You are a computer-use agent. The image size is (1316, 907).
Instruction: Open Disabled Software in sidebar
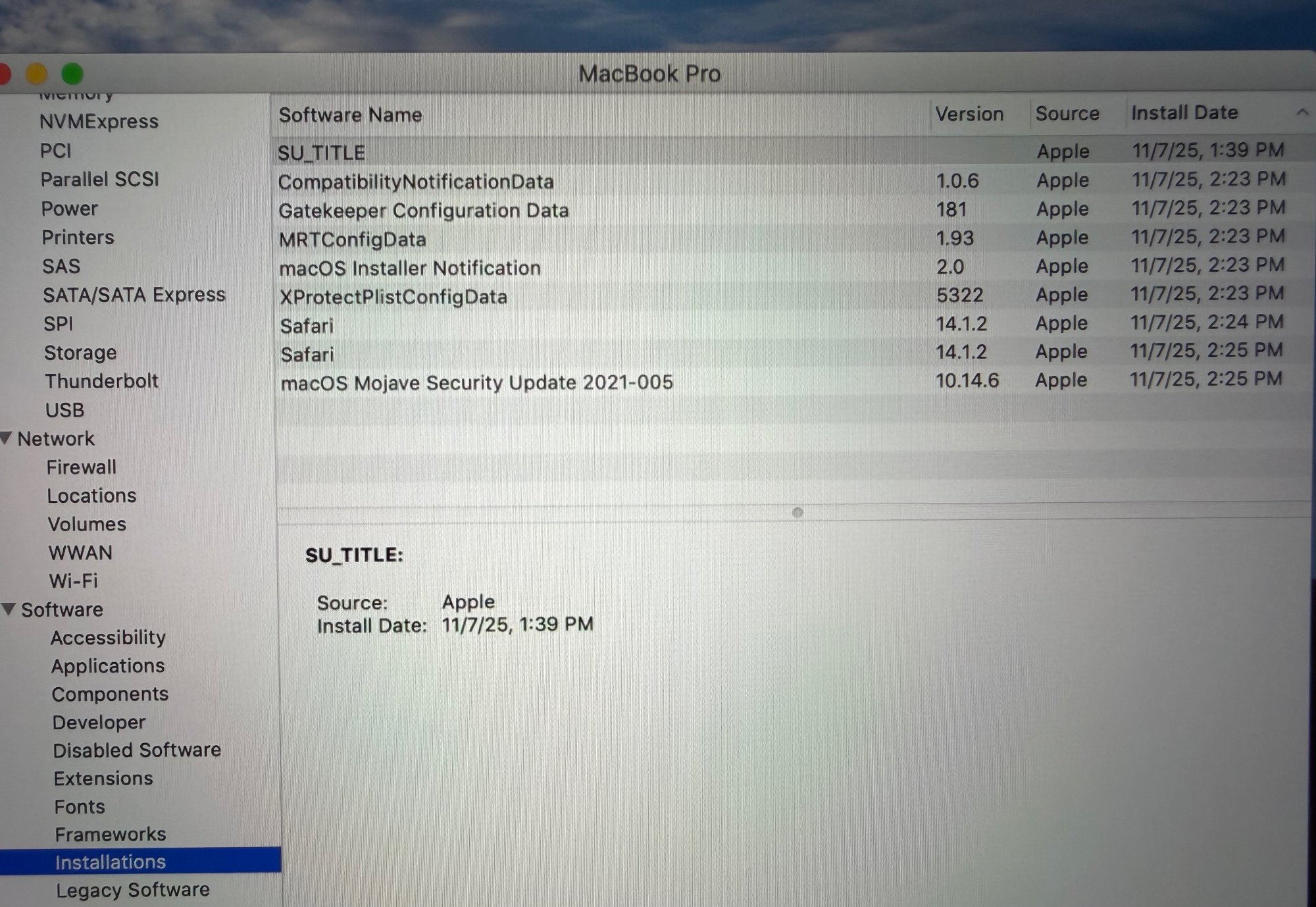(x=136, y=750)
